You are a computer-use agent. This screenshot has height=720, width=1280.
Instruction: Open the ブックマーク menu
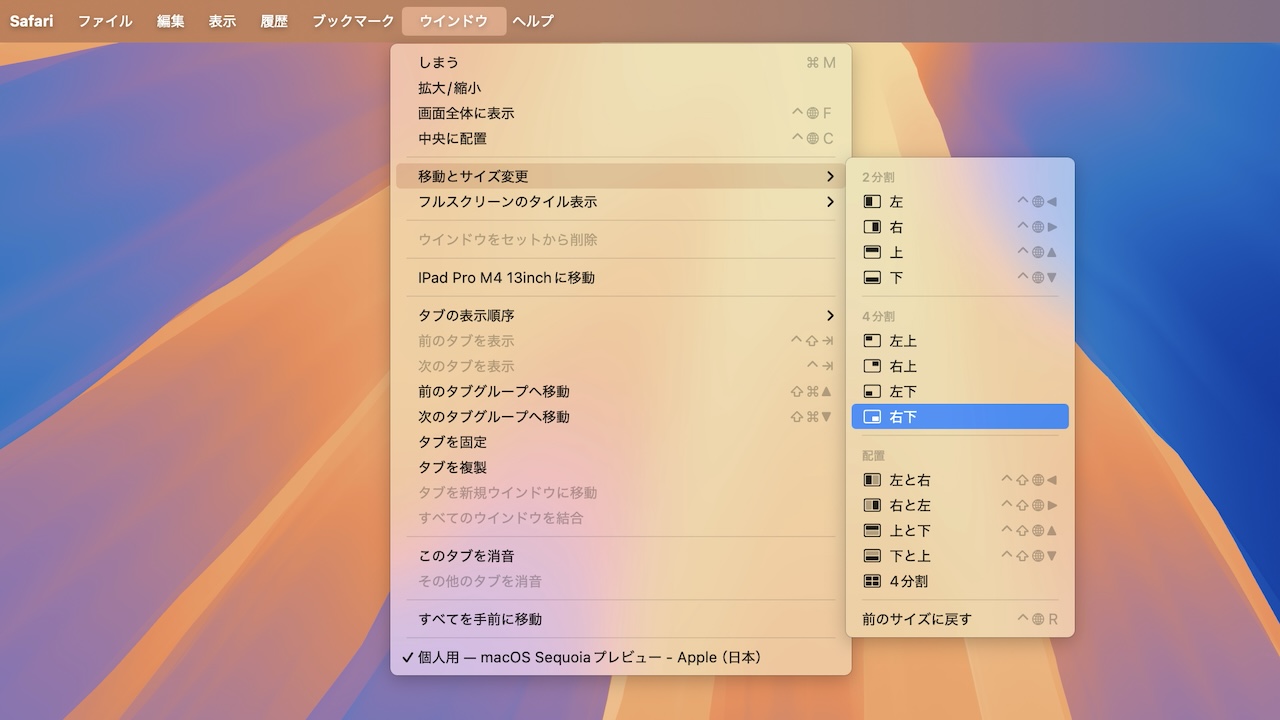(353, 21)
